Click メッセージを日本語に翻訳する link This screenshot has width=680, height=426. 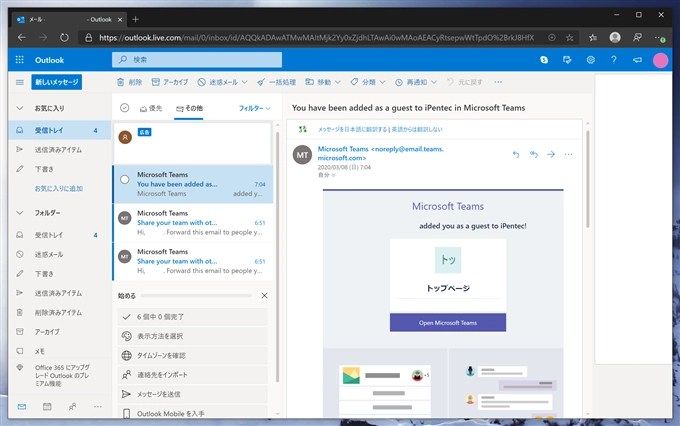click(x=352, y=129)
